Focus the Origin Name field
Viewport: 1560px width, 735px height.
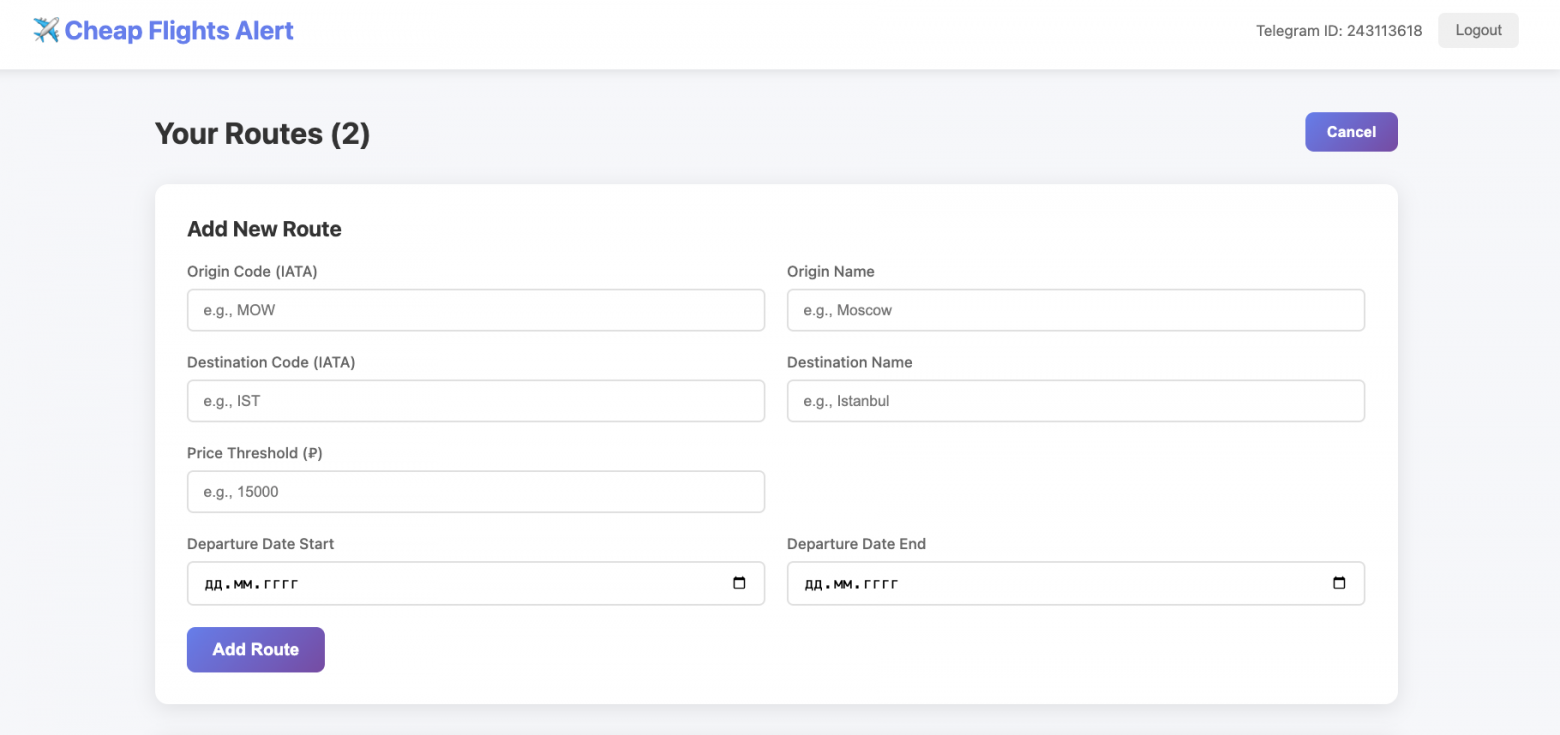(x=1076, y=310)
